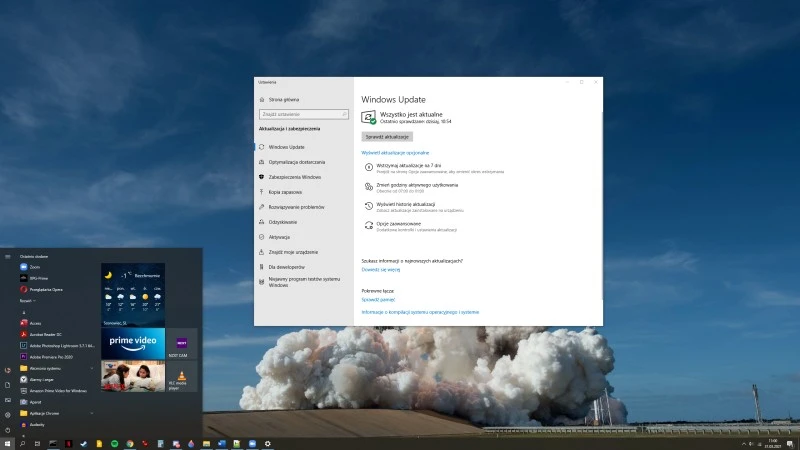Go to Kopia zapasowa settings

[x=281, y=192]
